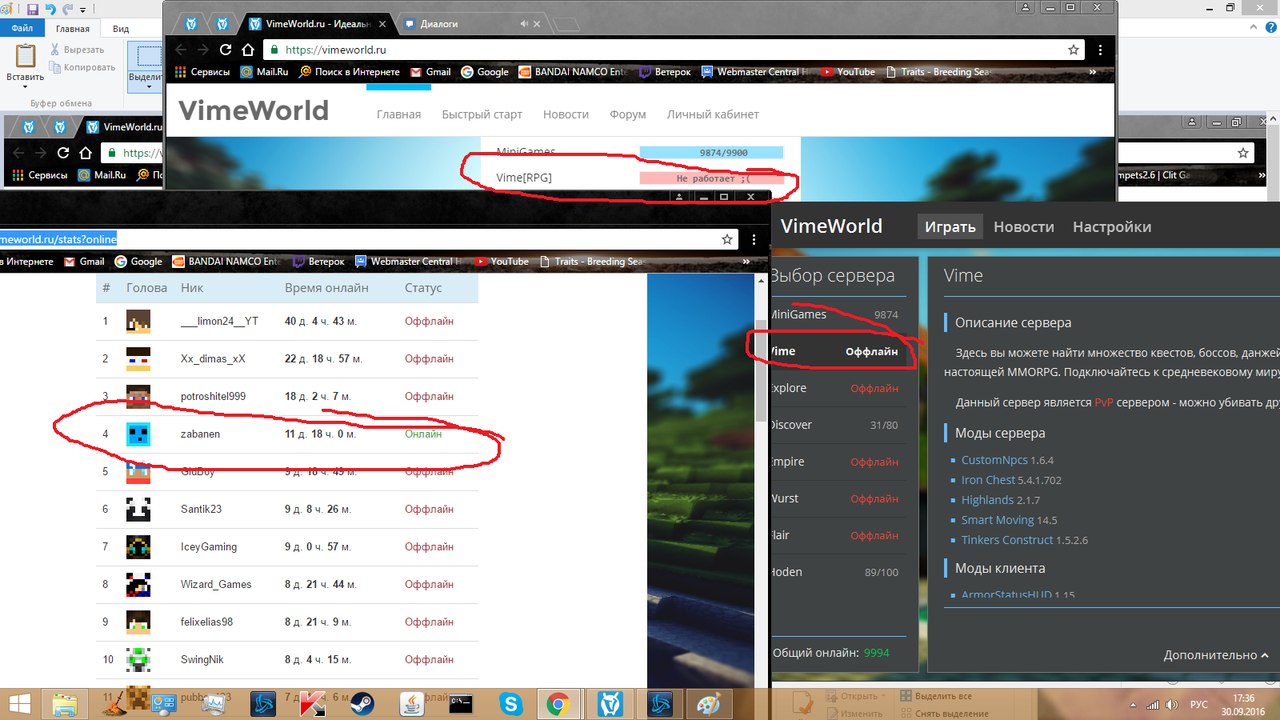
Task: Click the Paint Save icon in quick access toolbar
Action: point(33,9)
